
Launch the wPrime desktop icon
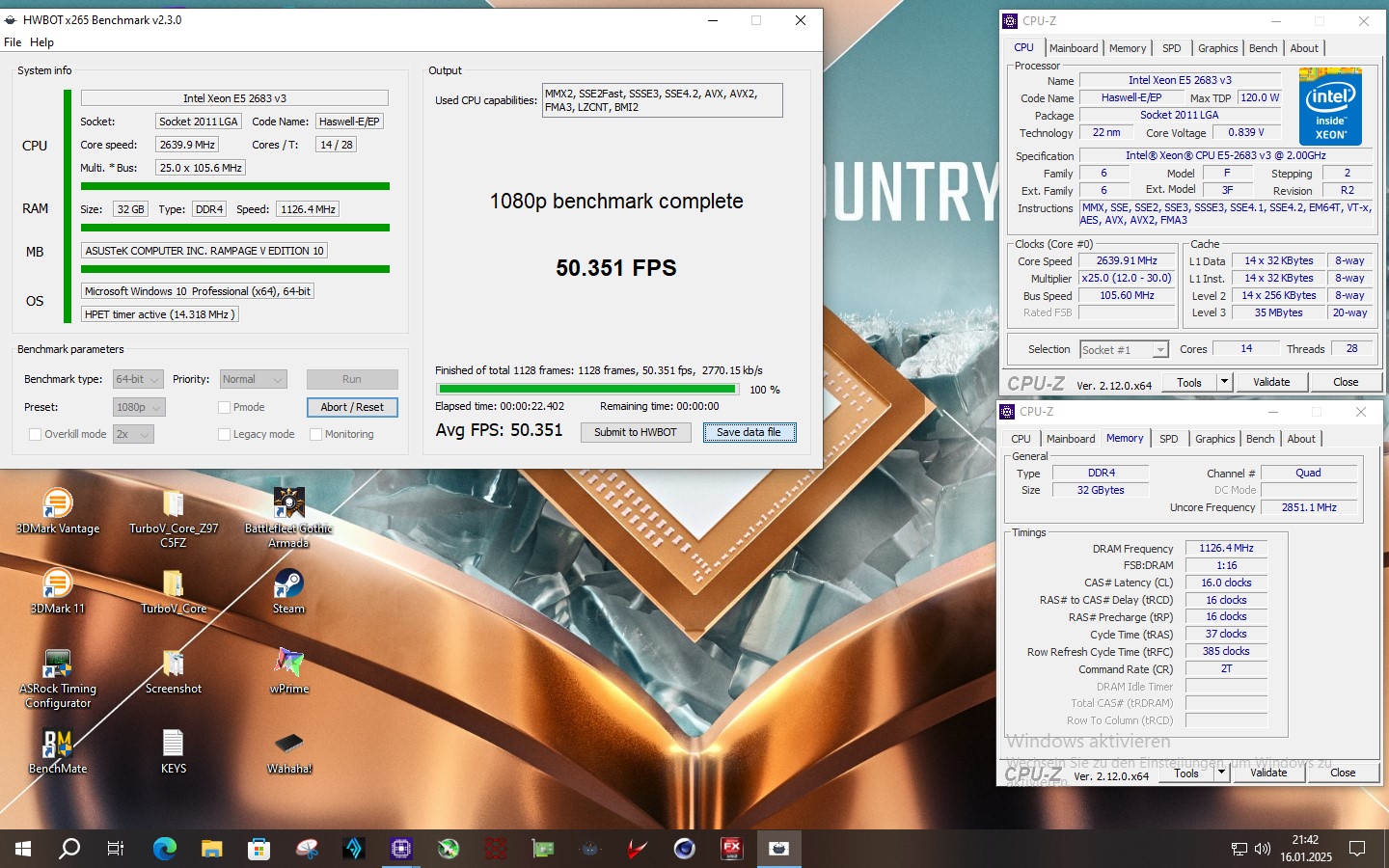(x=288, y=670)
